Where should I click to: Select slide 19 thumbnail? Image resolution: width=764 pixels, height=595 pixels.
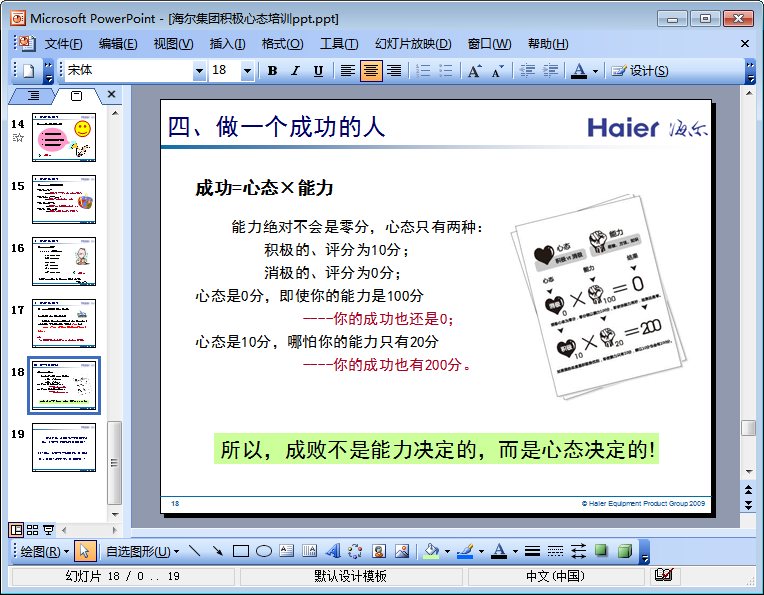[x=64, y=447]
